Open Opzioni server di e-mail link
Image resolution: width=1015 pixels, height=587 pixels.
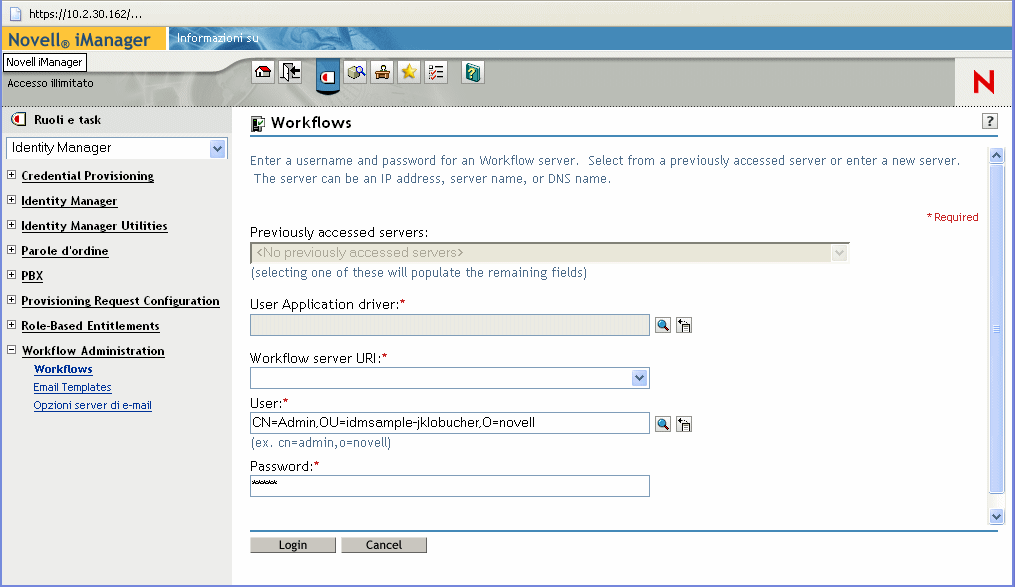pos(93,405)
